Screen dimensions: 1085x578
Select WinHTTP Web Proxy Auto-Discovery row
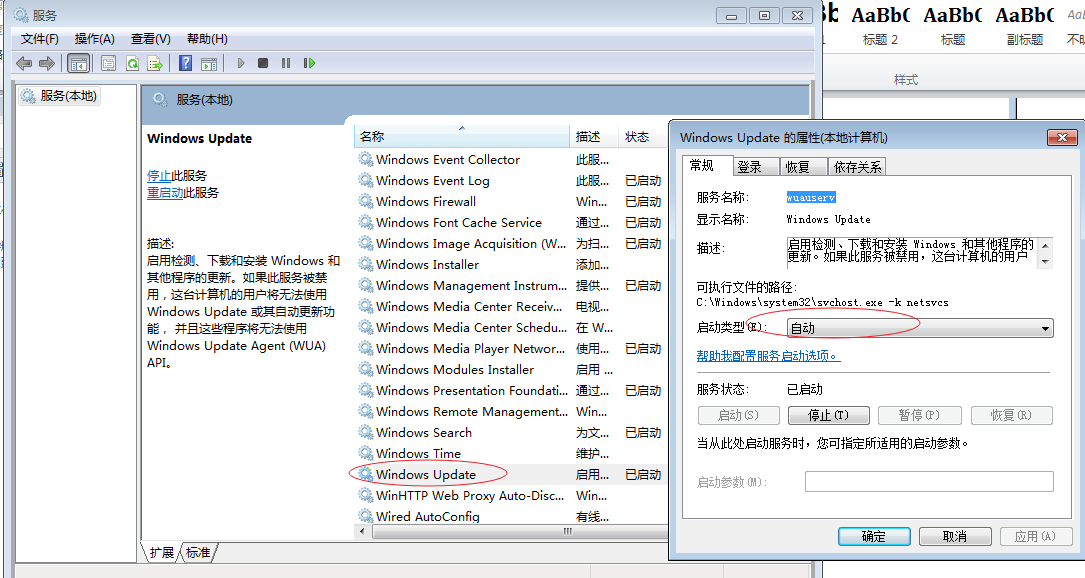pyautogui.click(x=511, y=496)
